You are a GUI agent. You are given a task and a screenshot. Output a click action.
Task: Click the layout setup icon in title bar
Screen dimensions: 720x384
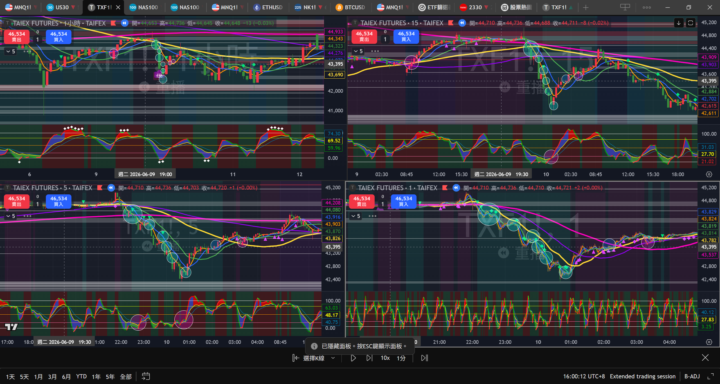pyautogui.click(x=625, y=7)
